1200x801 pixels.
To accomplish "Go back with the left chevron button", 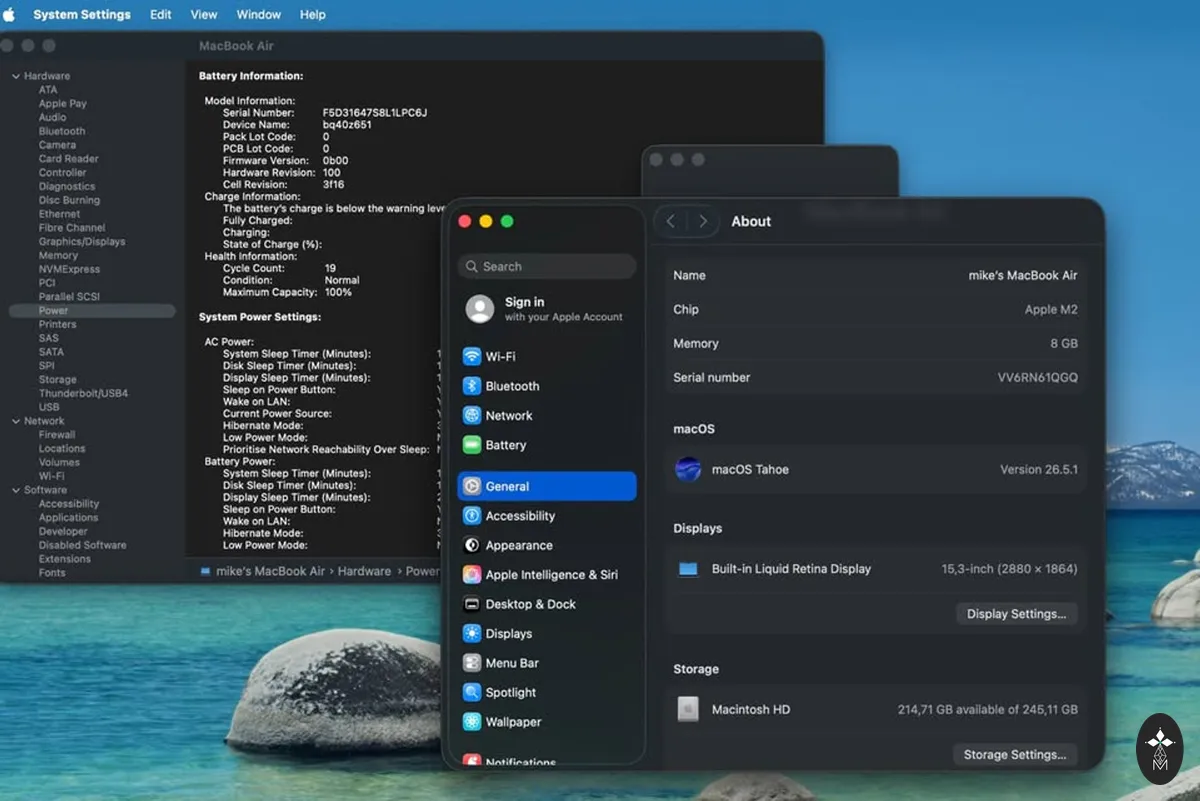I will (671, 221).
